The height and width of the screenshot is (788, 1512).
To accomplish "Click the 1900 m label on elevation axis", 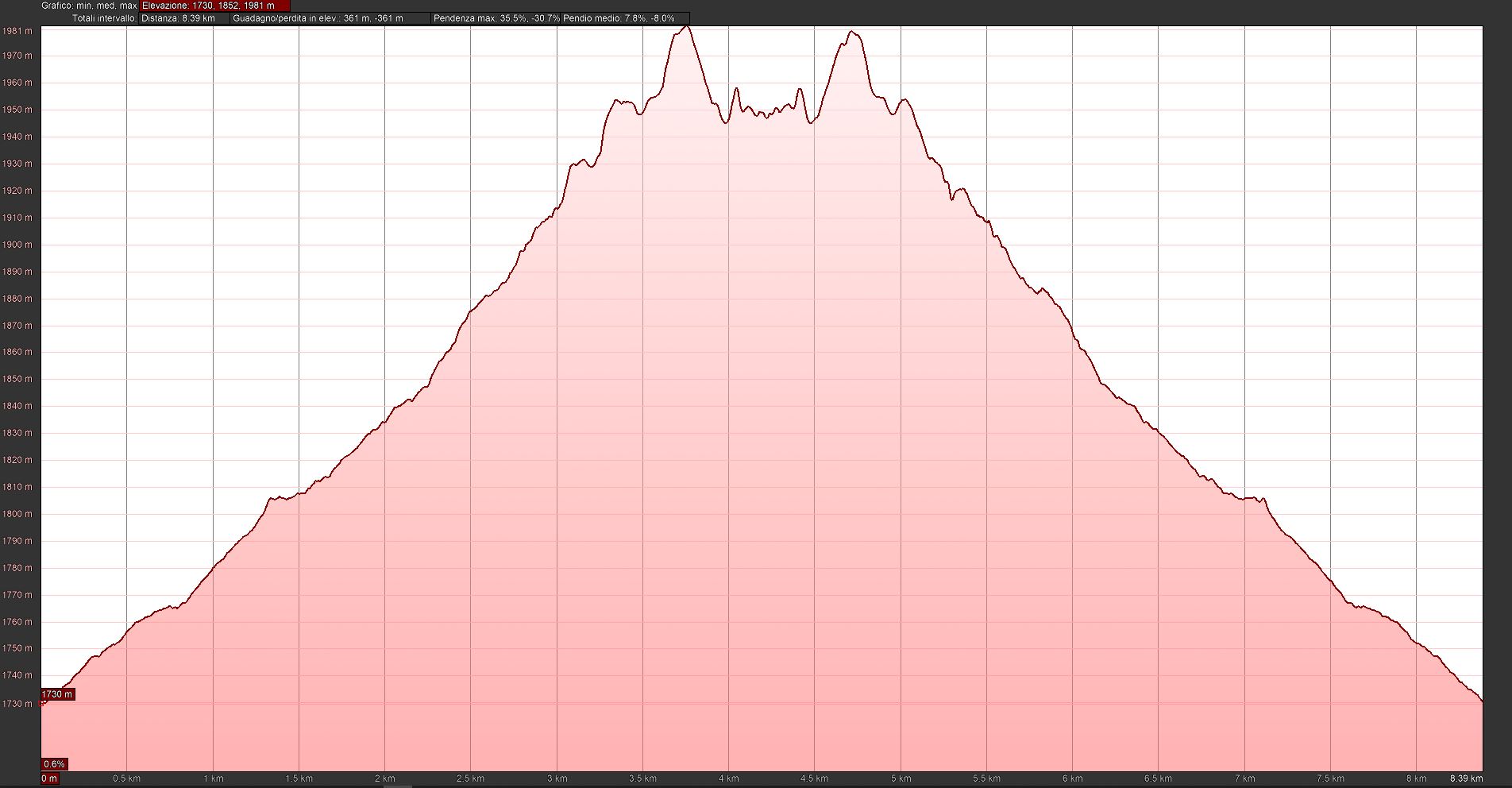I will coord(17,245).
